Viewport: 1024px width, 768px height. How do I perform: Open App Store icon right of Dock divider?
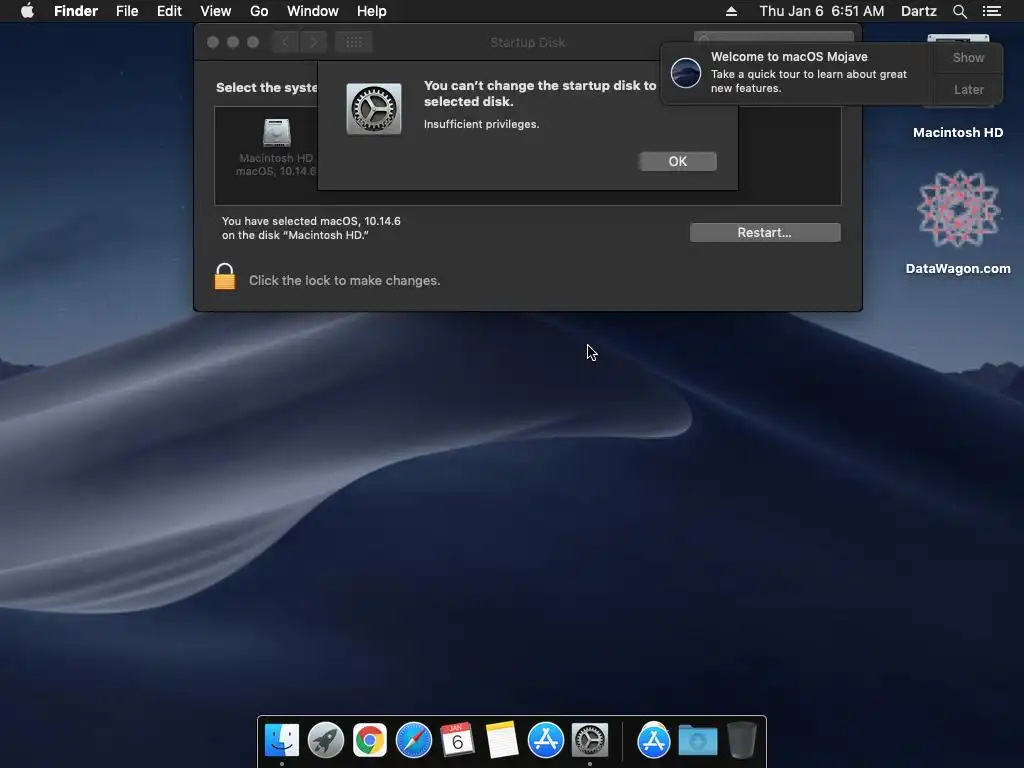(654, 741)
